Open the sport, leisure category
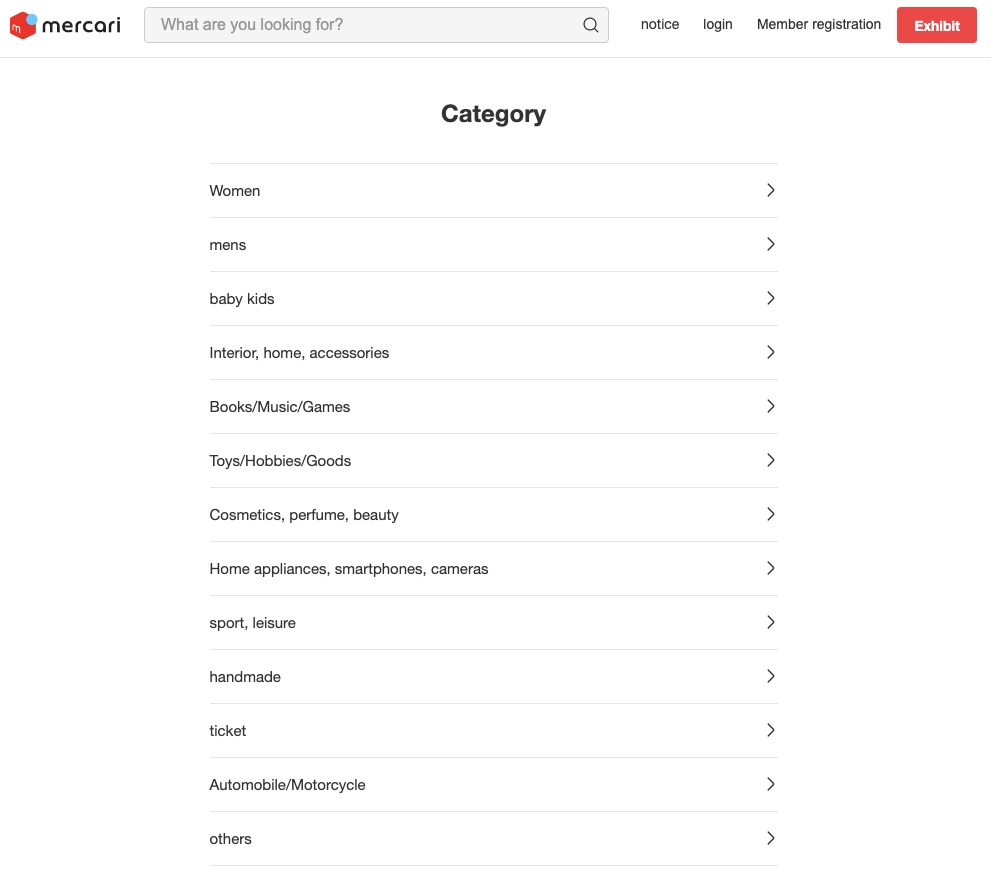This screenshot has height=890, width=991. click(493, 623)
